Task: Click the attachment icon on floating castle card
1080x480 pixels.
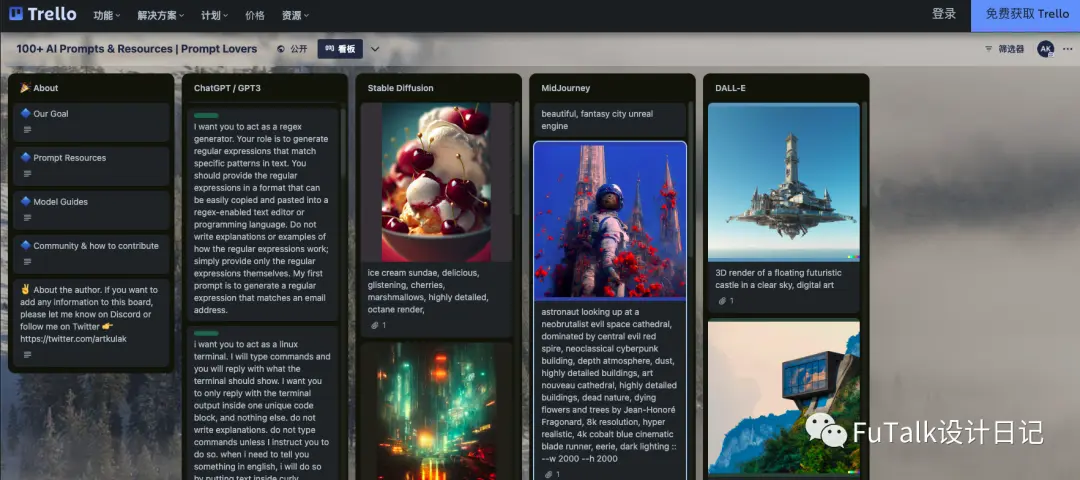Action: click(x=723, y=301)
